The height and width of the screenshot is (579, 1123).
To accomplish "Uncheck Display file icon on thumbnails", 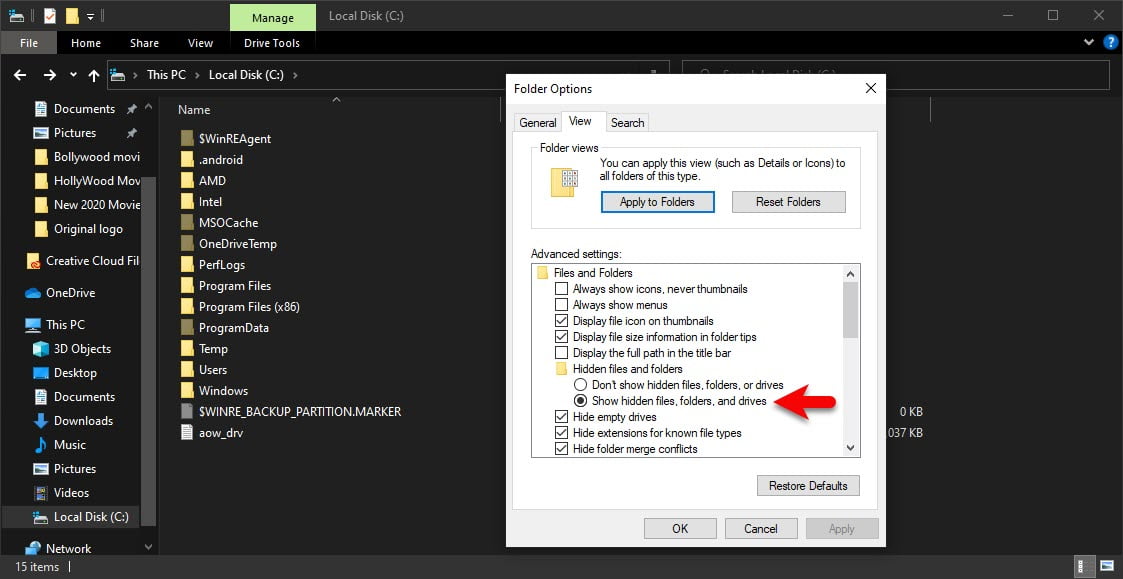I will pyautogui.click(x=562, y=321).
